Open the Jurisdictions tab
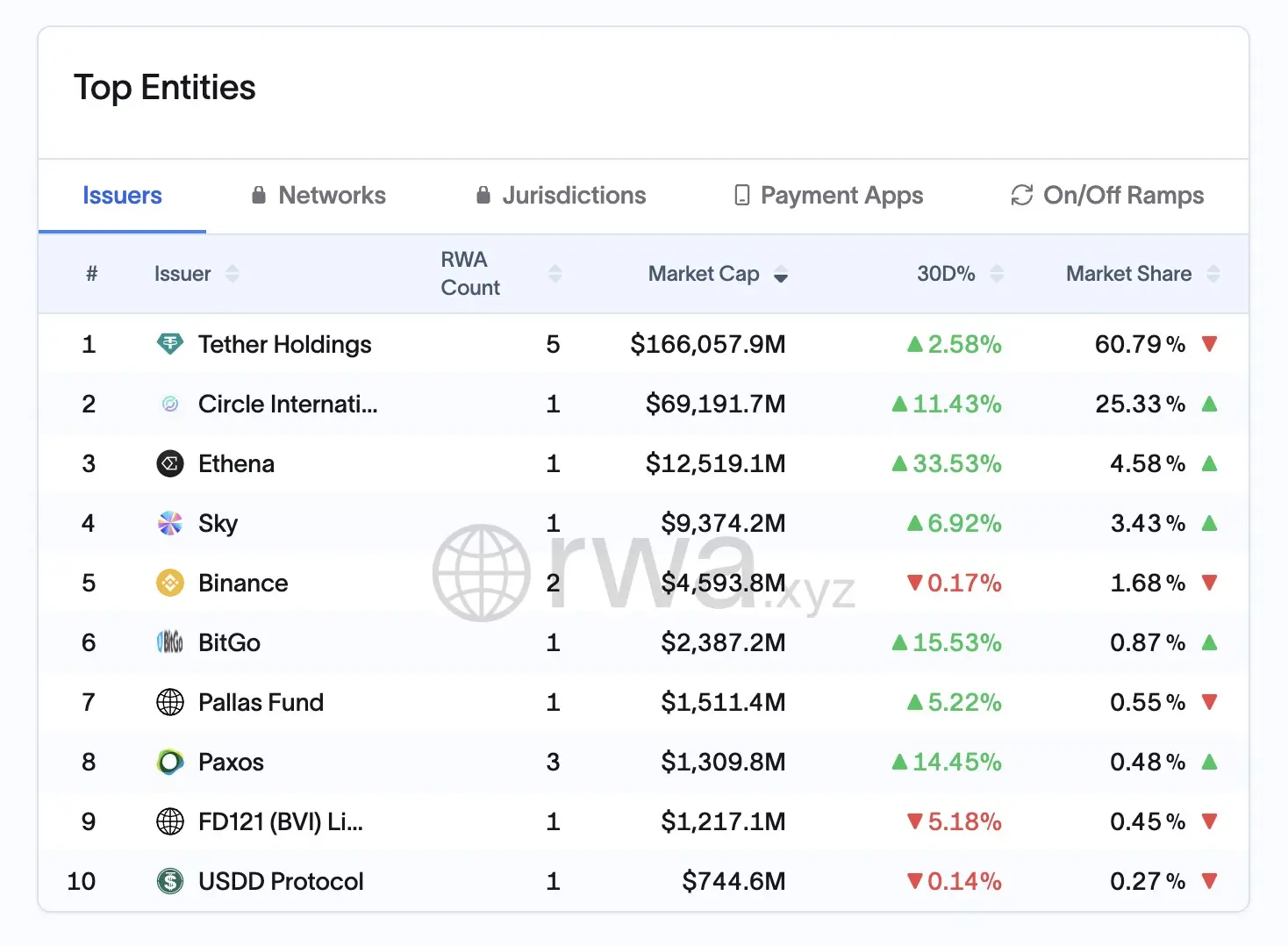 [561, 195]
